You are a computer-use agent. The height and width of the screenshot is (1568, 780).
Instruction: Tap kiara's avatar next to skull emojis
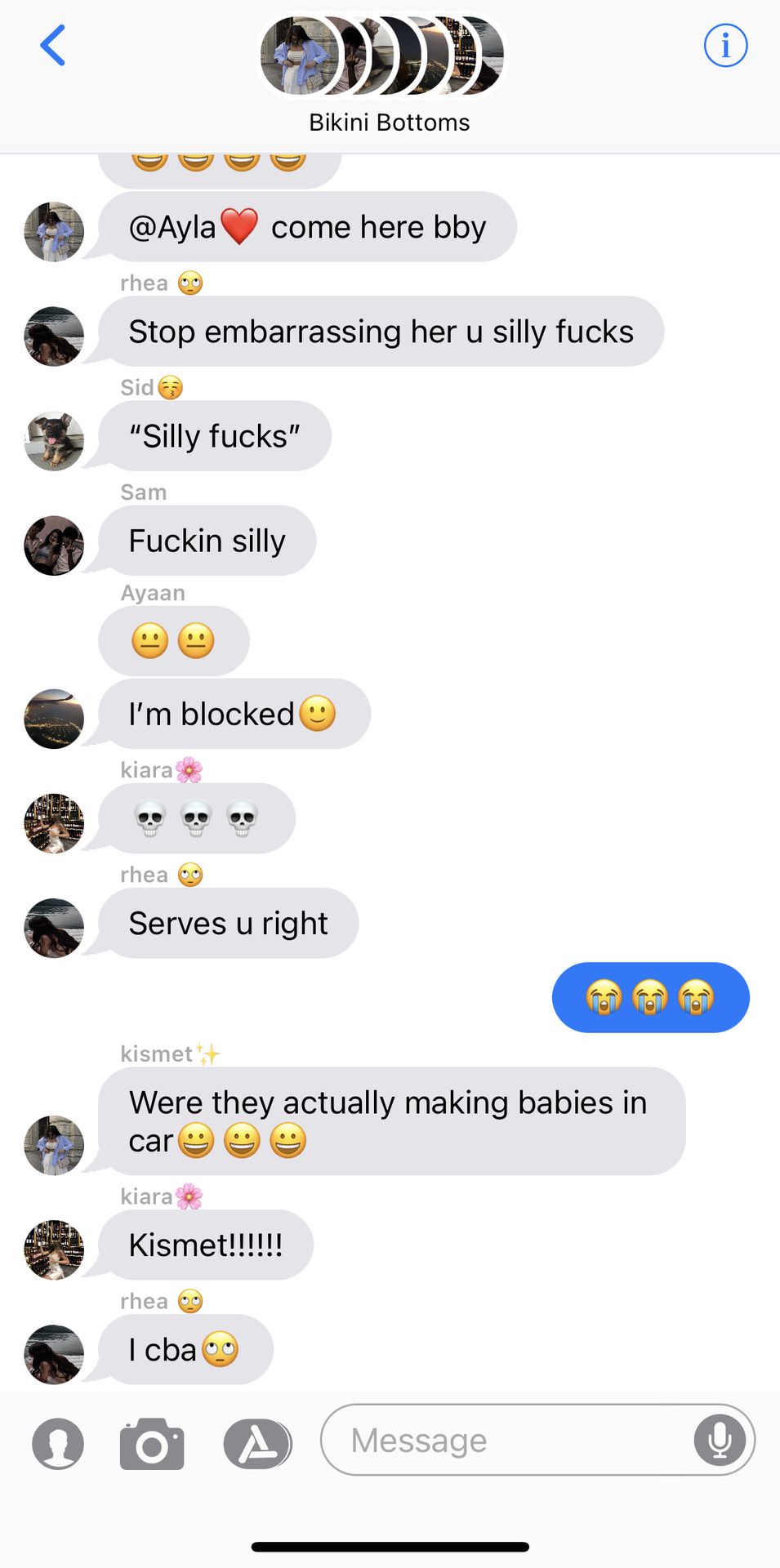click(54, 823)
